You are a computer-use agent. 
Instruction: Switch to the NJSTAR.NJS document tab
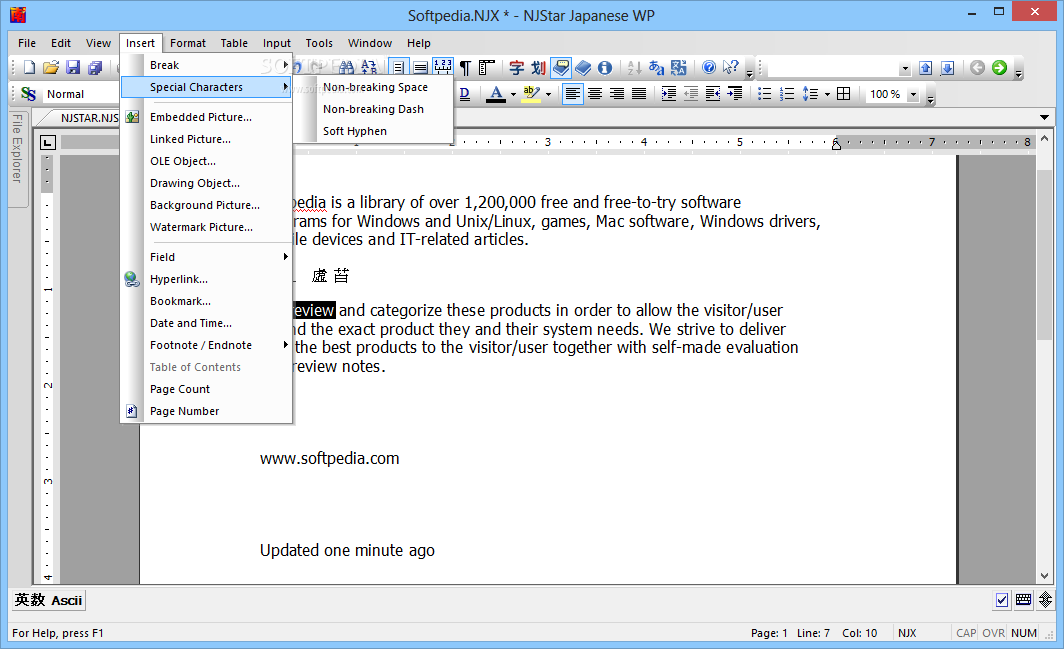point(88,118)
